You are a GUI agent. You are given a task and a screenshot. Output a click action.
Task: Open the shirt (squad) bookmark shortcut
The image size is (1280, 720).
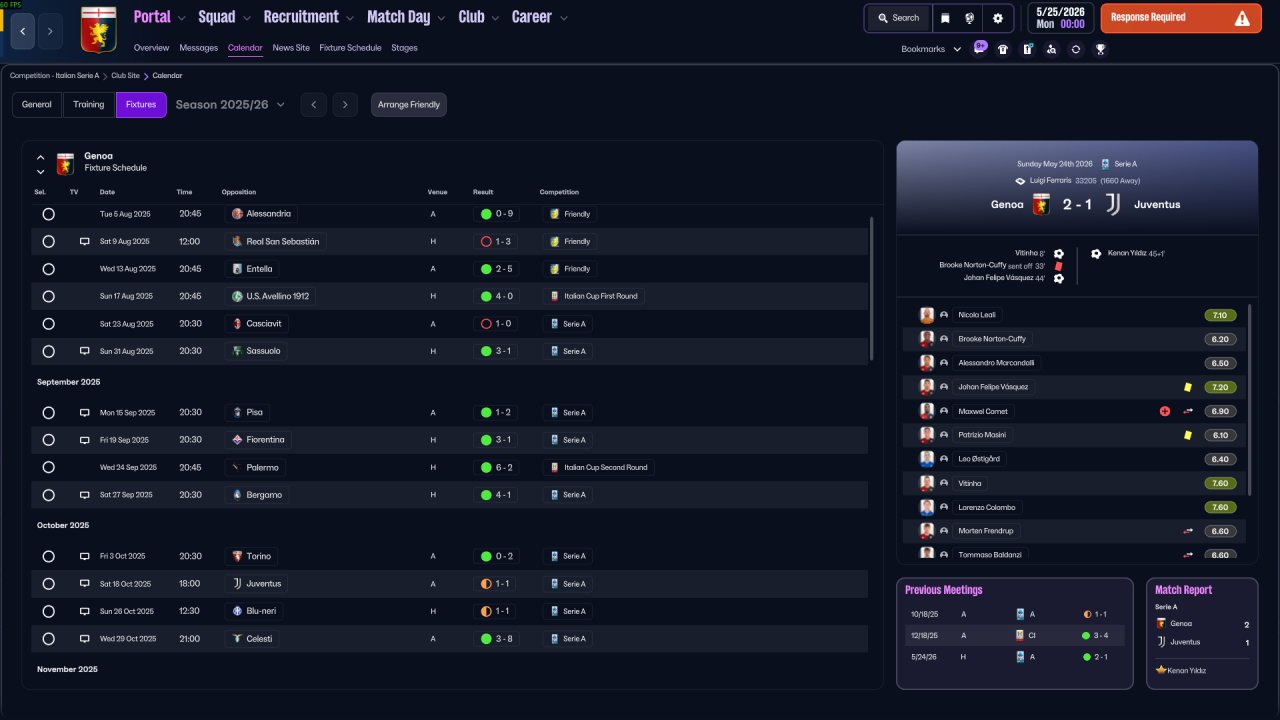1003,49
